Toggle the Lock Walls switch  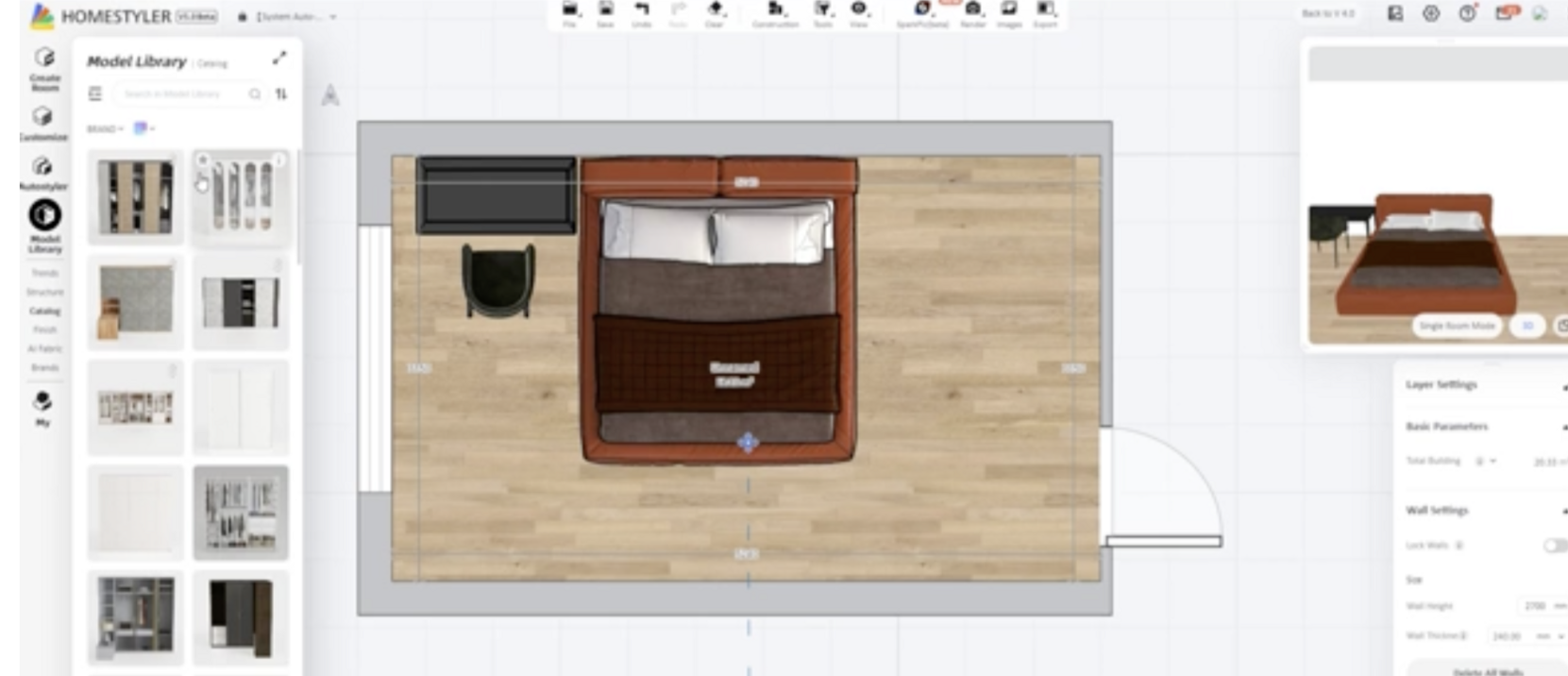point(1555,545)
